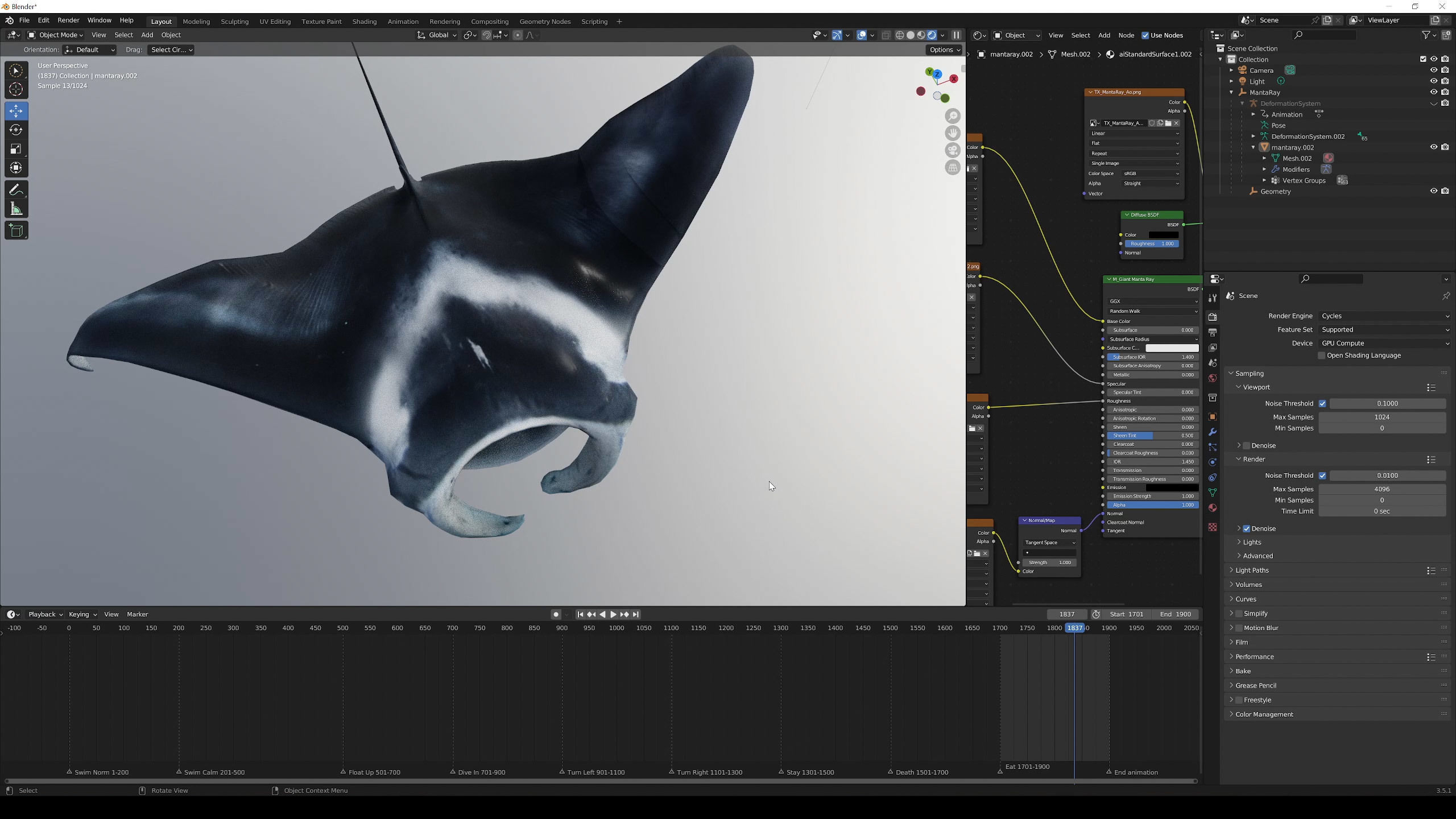Open the Object Mode dropdown
Viewport: 1456px width, 819px height.
pyautogui.click(x=56, y=35)
